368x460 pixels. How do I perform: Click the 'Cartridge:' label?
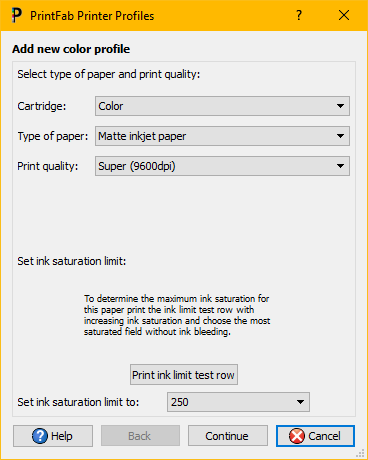tap(42, 106)
